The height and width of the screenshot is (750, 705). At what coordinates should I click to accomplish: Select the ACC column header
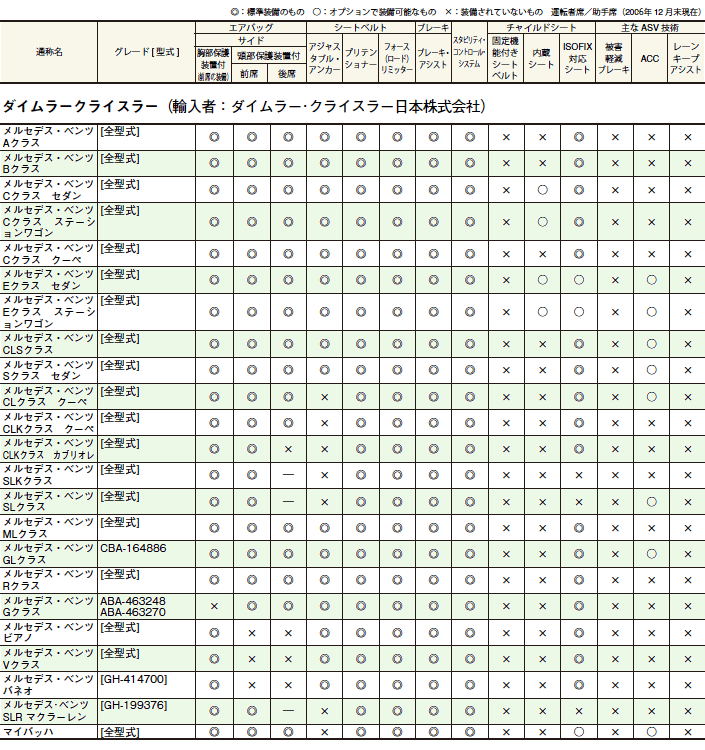tap(650, 59)
